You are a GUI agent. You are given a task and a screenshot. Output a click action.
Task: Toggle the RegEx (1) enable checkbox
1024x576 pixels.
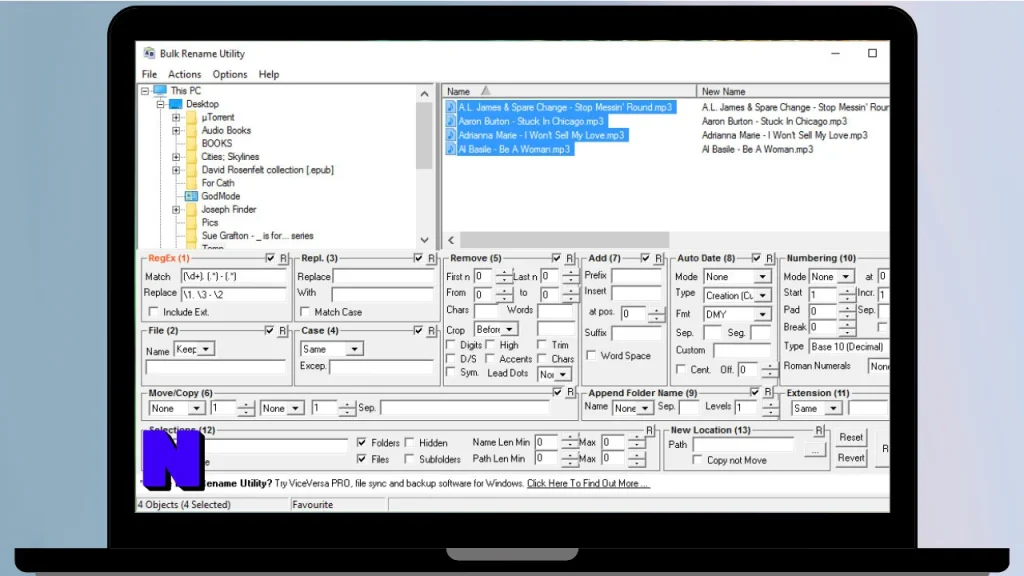pyautogui.click(x=270, y=259)
